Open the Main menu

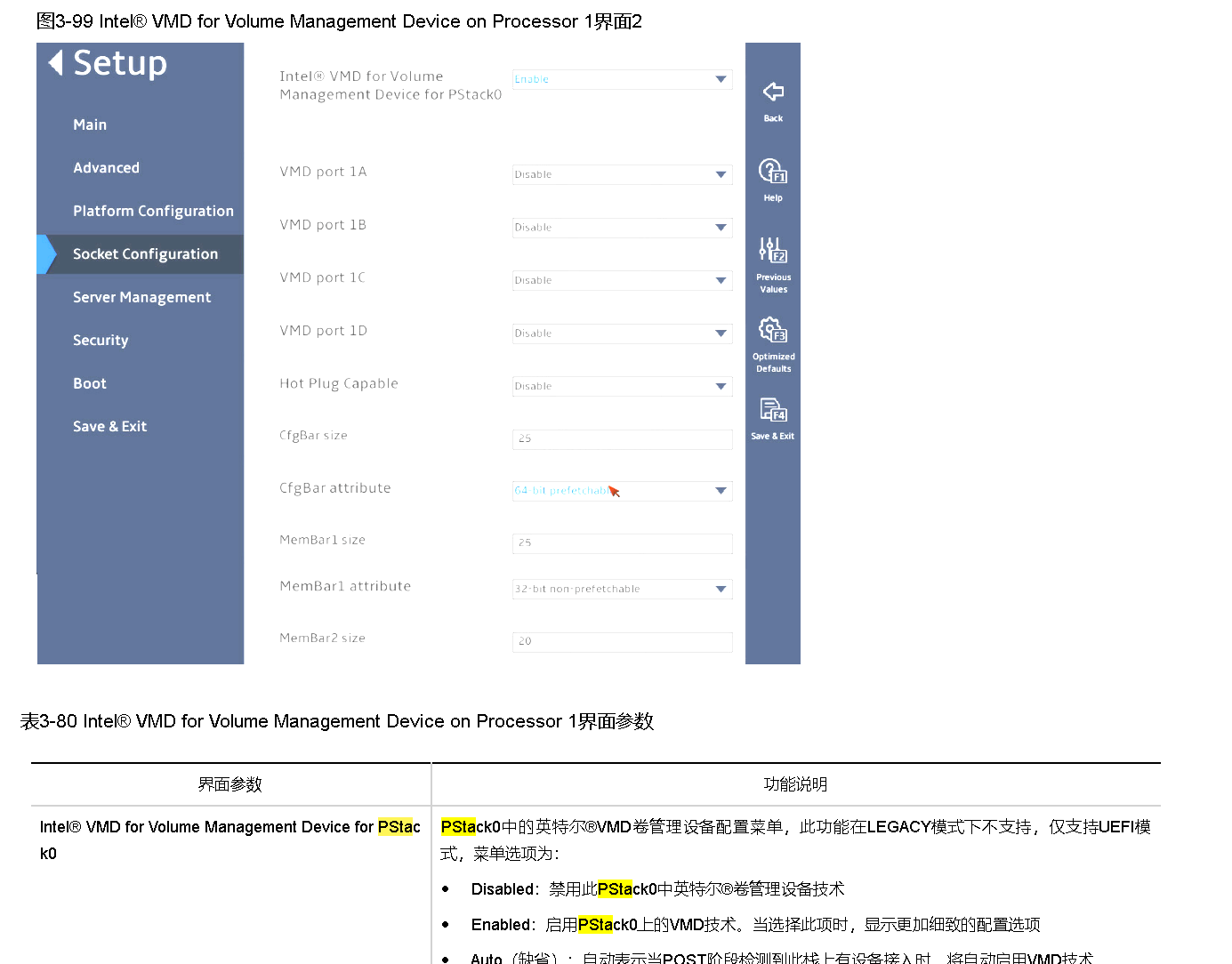90,125
